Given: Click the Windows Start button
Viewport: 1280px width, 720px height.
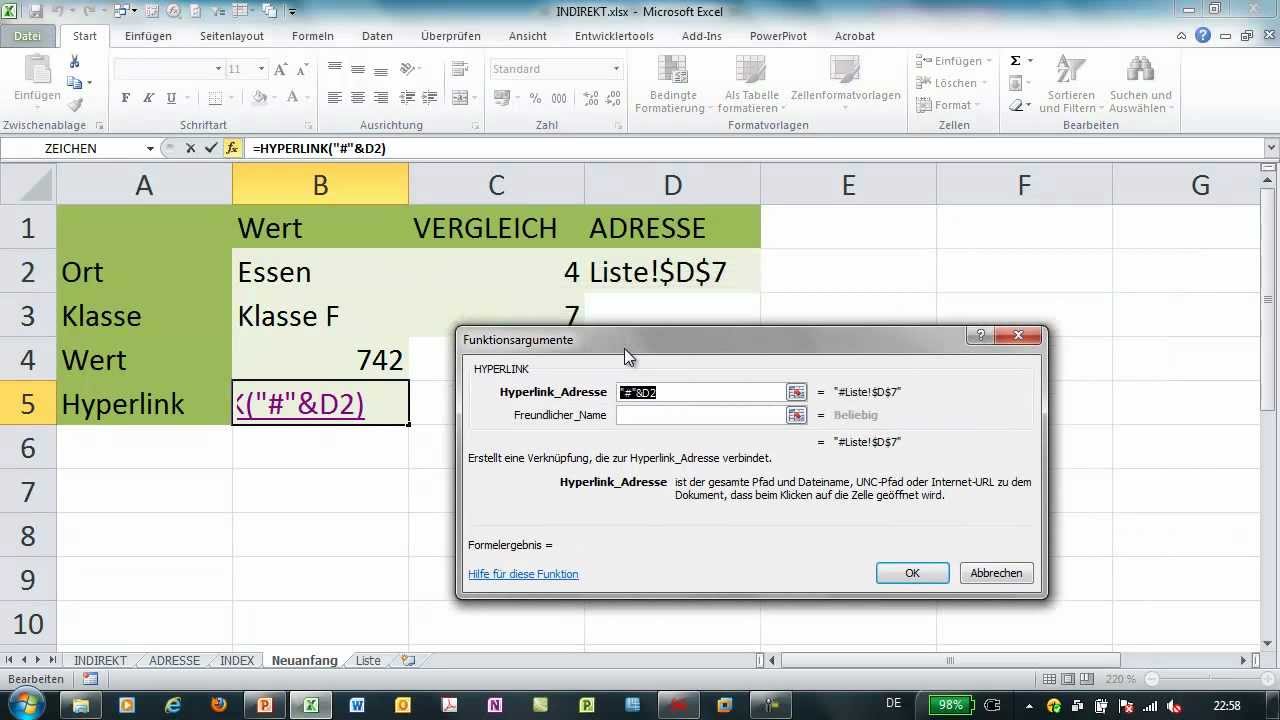Looking at the screenshot, I should 26,704.
